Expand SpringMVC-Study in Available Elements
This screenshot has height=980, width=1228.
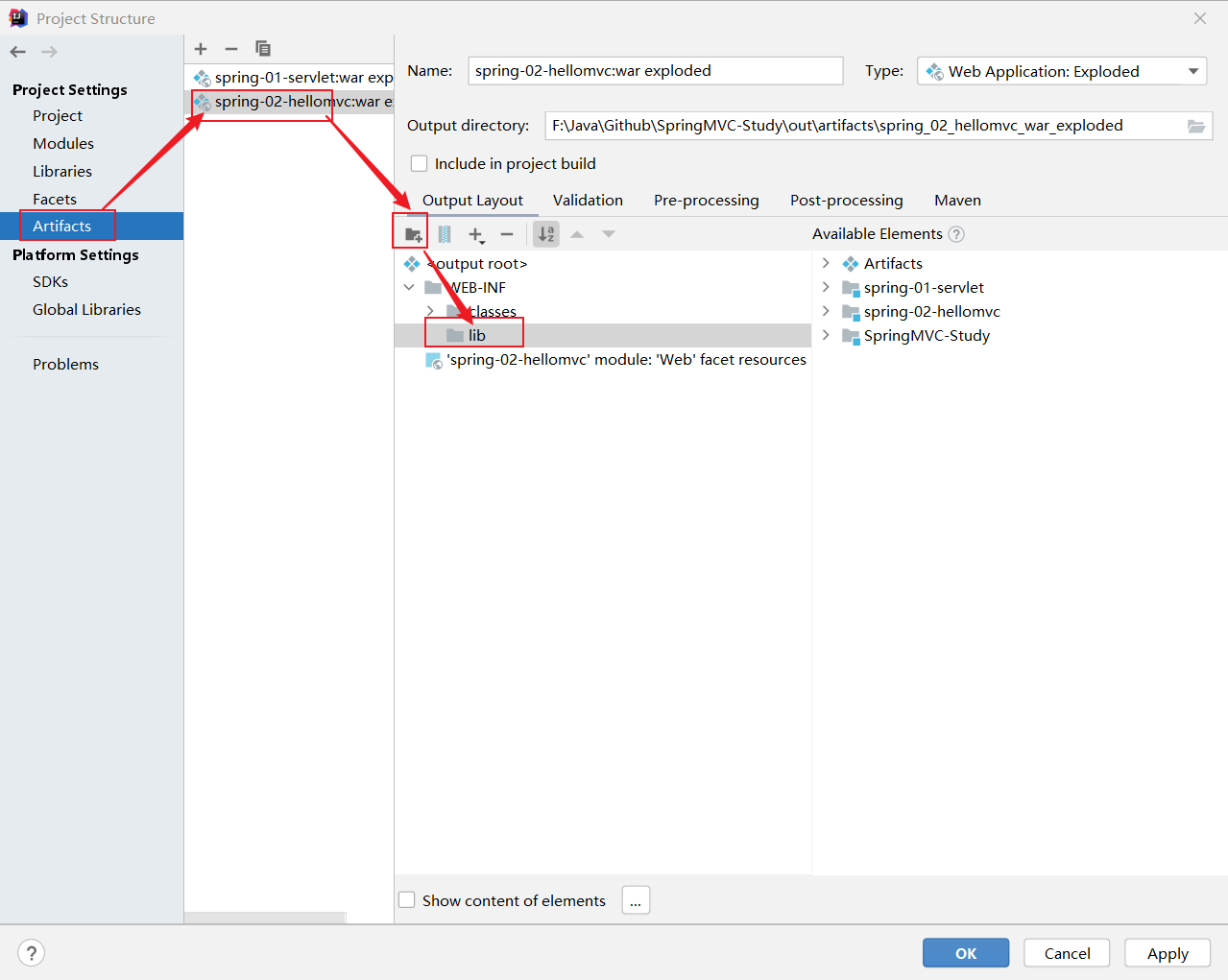826,335
